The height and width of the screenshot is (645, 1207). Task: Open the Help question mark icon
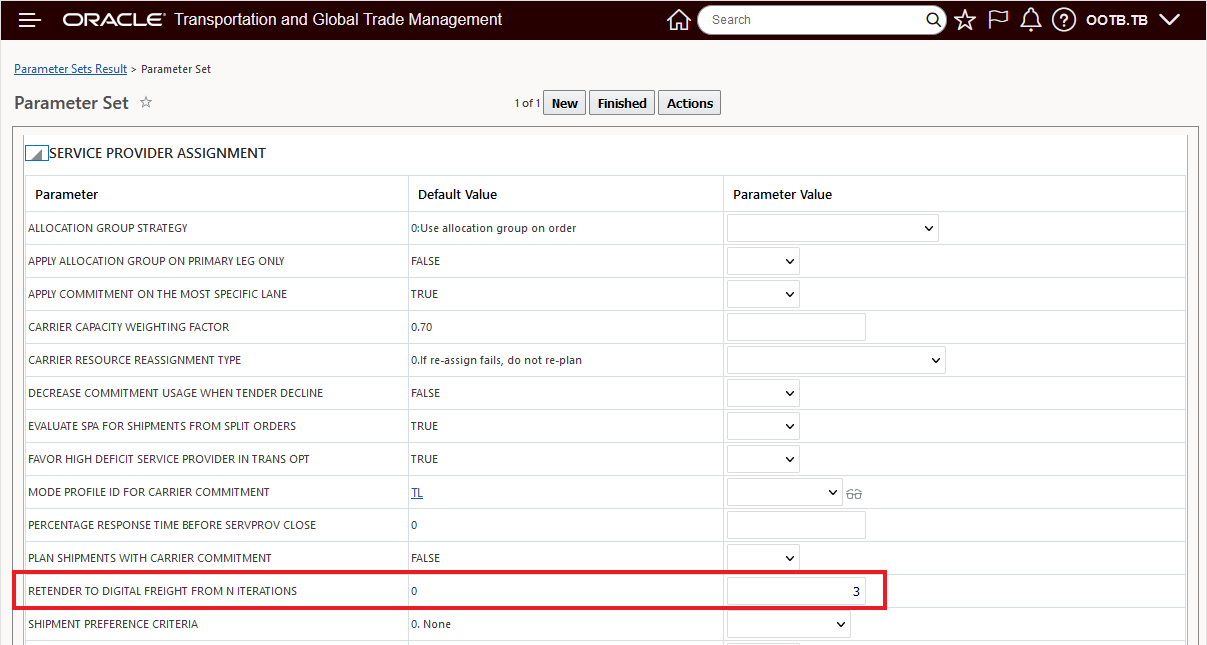tap(1064, 20)
